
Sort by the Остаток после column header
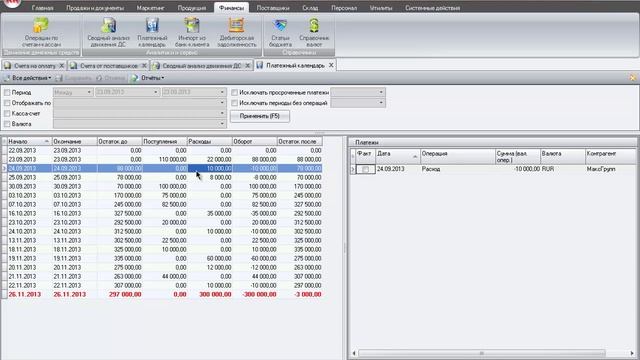(299, 141)
